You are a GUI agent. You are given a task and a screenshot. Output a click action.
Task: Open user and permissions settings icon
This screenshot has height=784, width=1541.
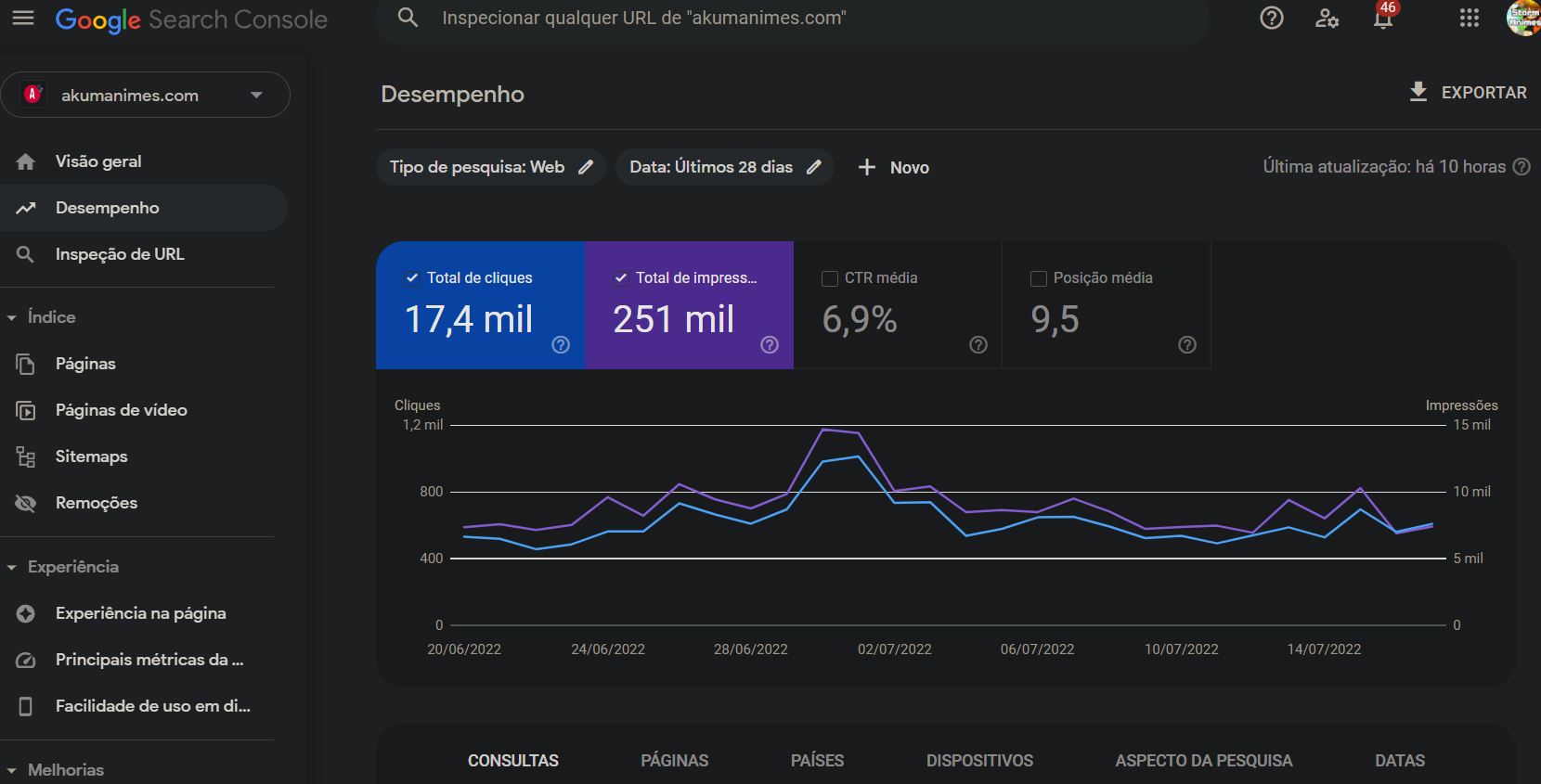pyautogui.click(x=1327, y=19)
